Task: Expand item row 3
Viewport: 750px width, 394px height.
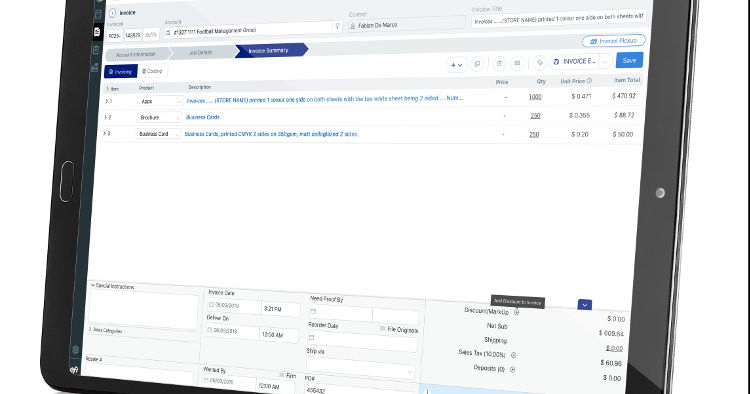Action: click(x=105, y=133)
